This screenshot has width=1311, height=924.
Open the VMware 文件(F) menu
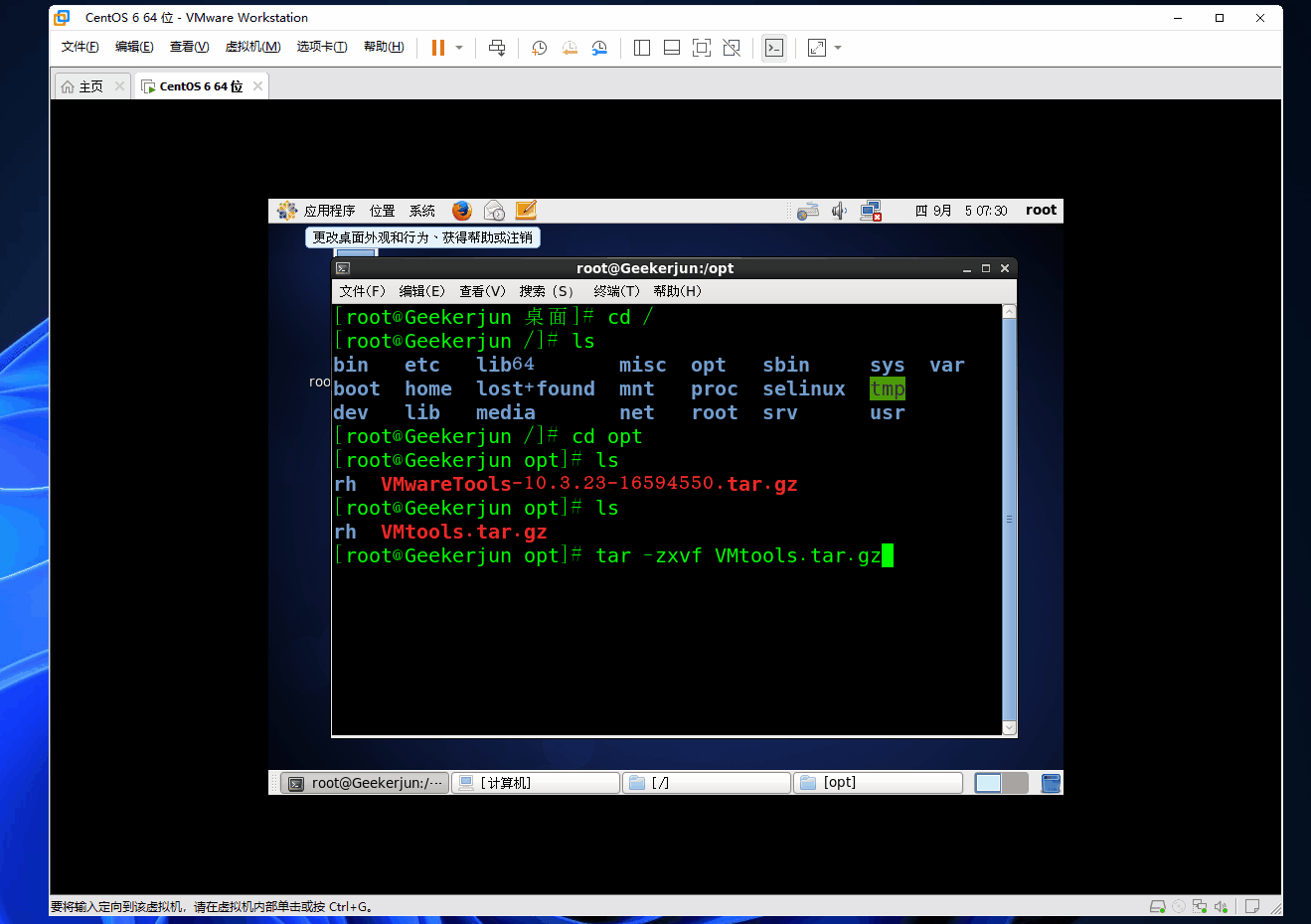81,47
